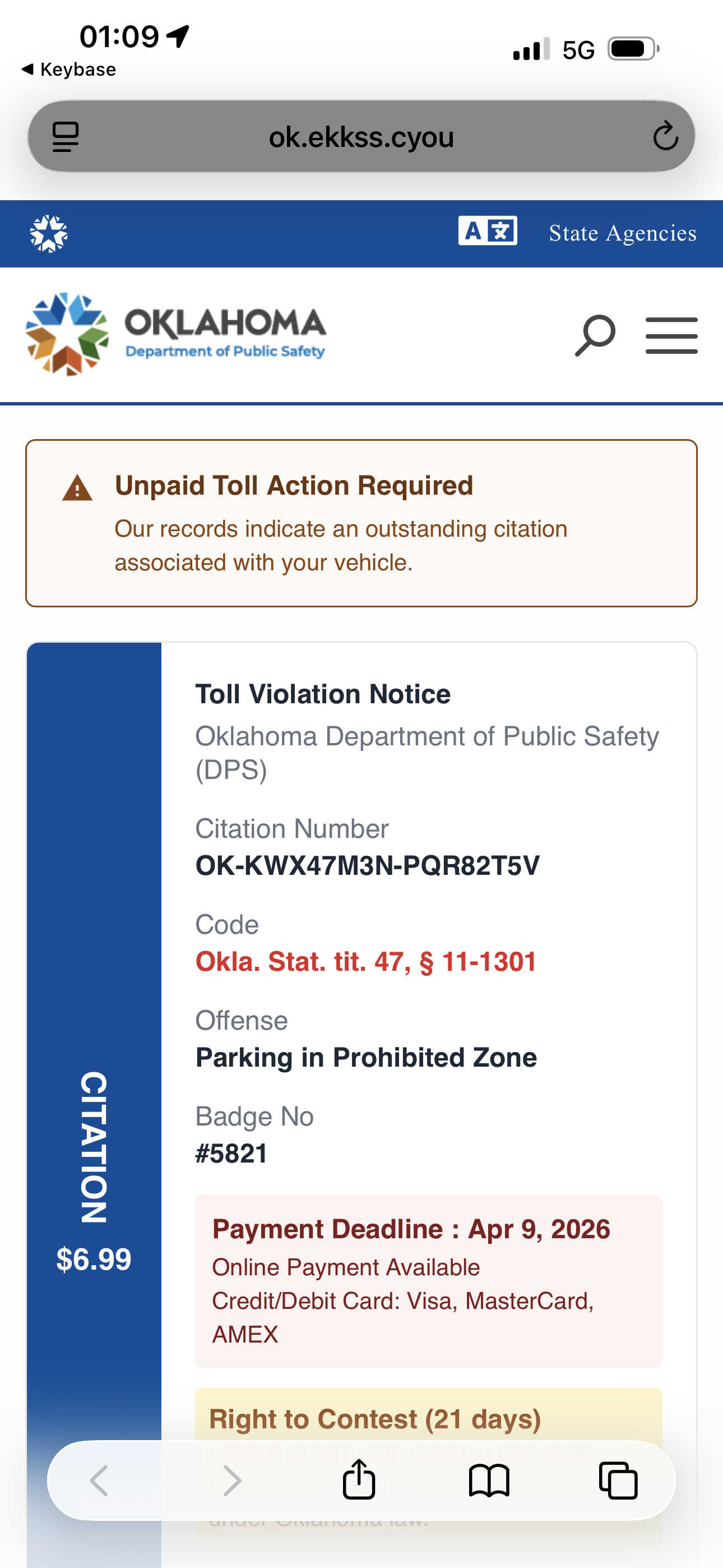This screenshot has height=1568, width=723.
Task: Tap the Safari forward arrow
Action: pyautogui.click(x=232, y=1480)
